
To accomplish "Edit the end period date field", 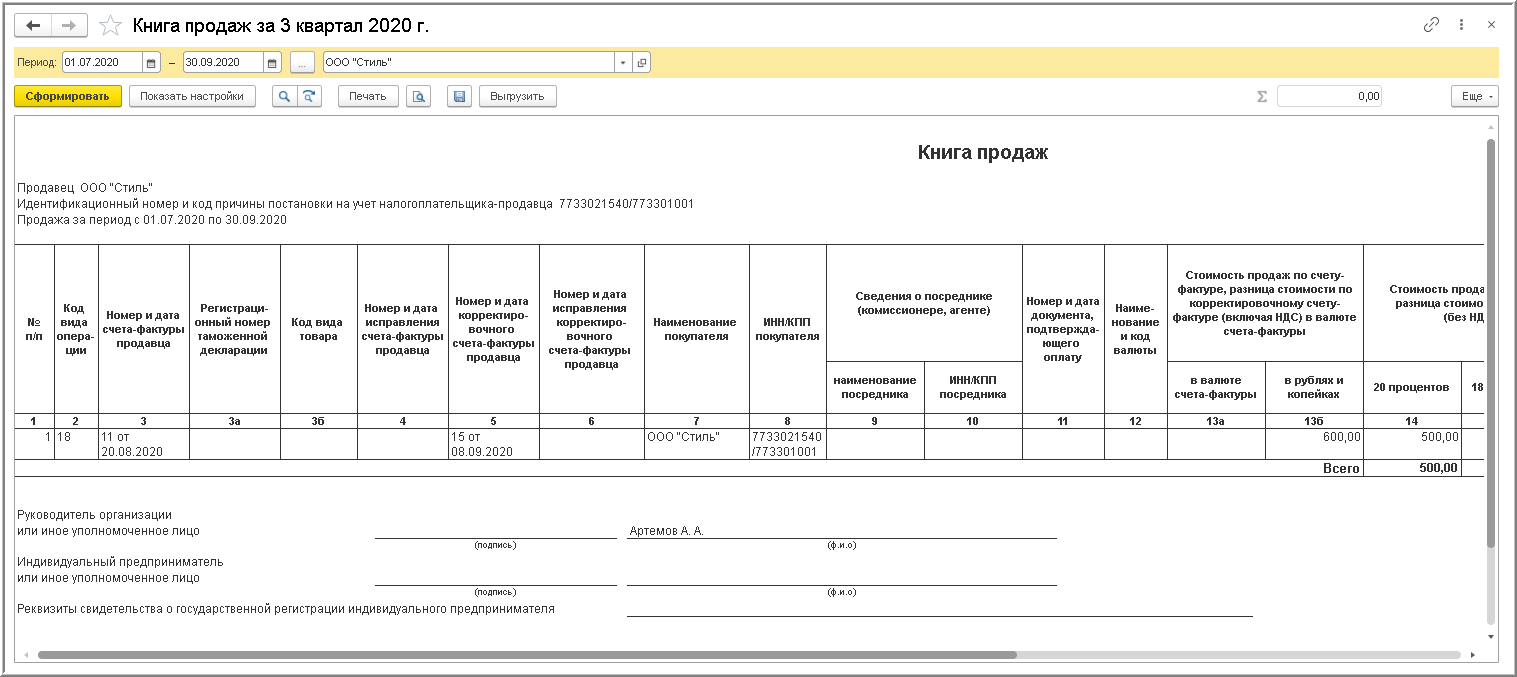I will tap(224, 62).
